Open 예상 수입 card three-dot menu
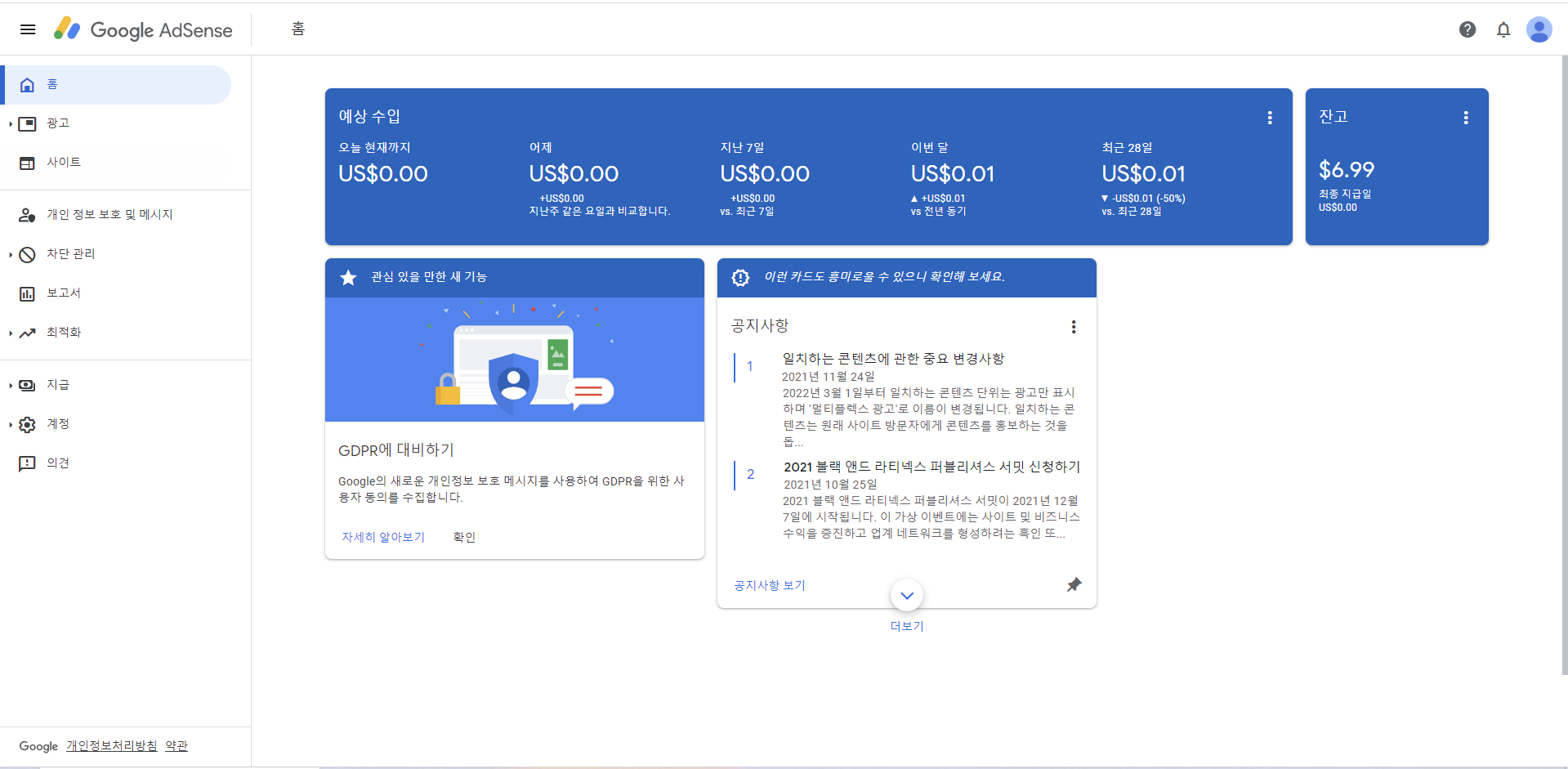This screenshot has height=769, width=1568. click(x=1270, y=118)
